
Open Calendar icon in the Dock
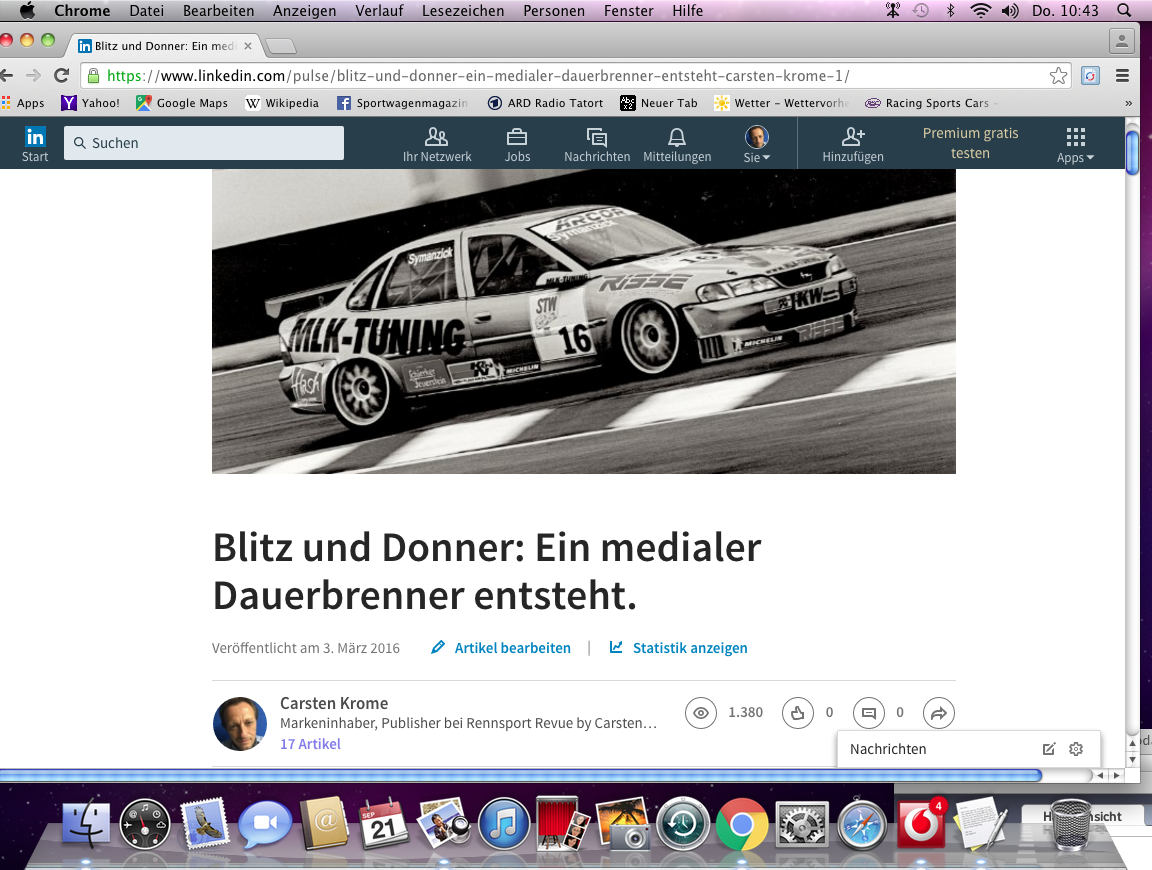click(x=383, y=824)
